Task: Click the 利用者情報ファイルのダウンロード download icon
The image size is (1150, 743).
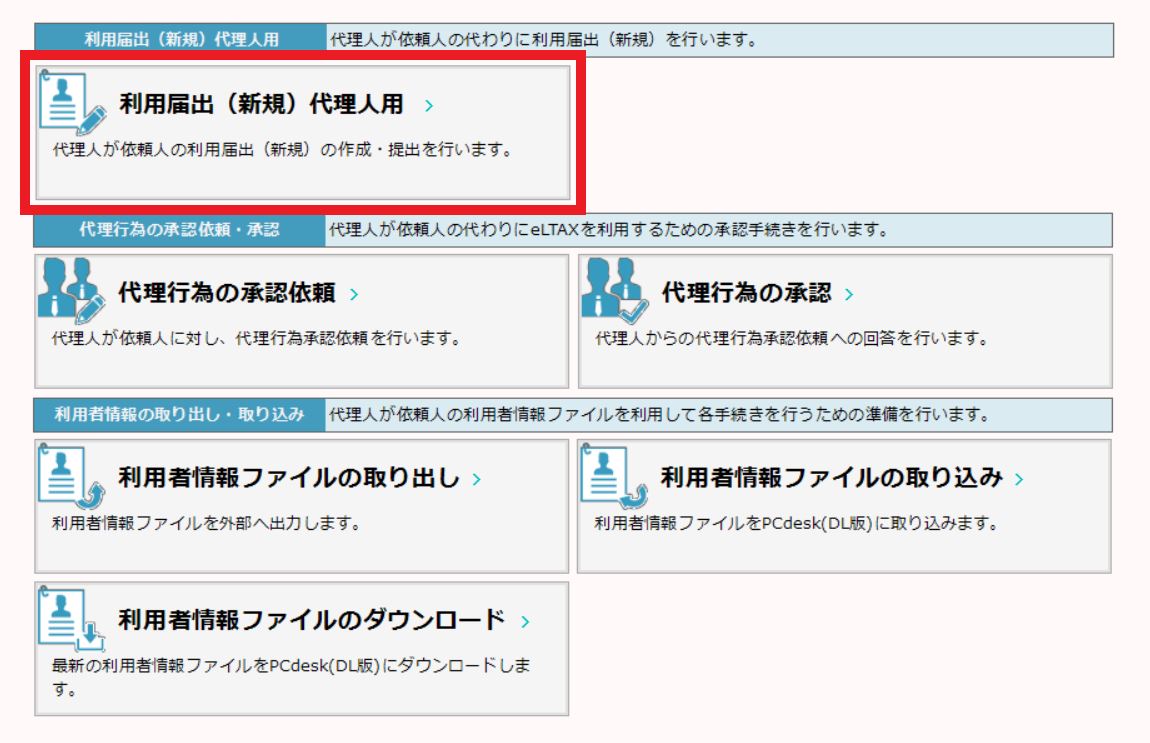Action: point(71,618)
